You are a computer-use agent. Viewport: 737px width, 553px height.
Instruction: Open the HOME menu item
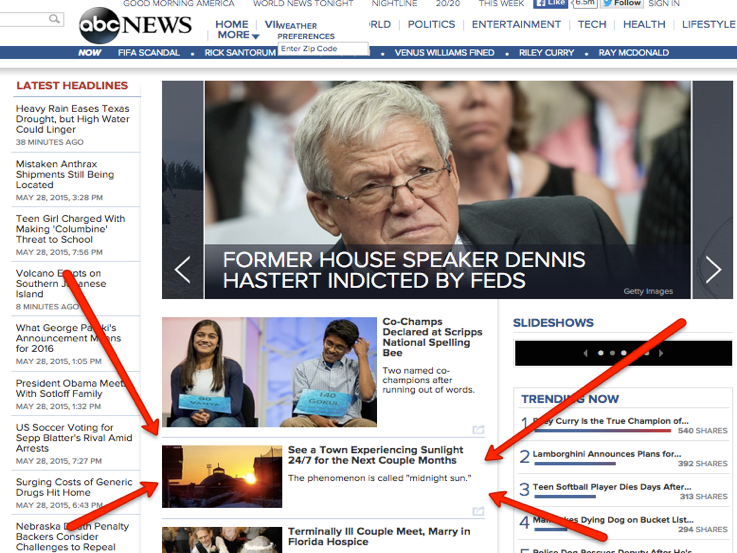(x=232, y=24)
